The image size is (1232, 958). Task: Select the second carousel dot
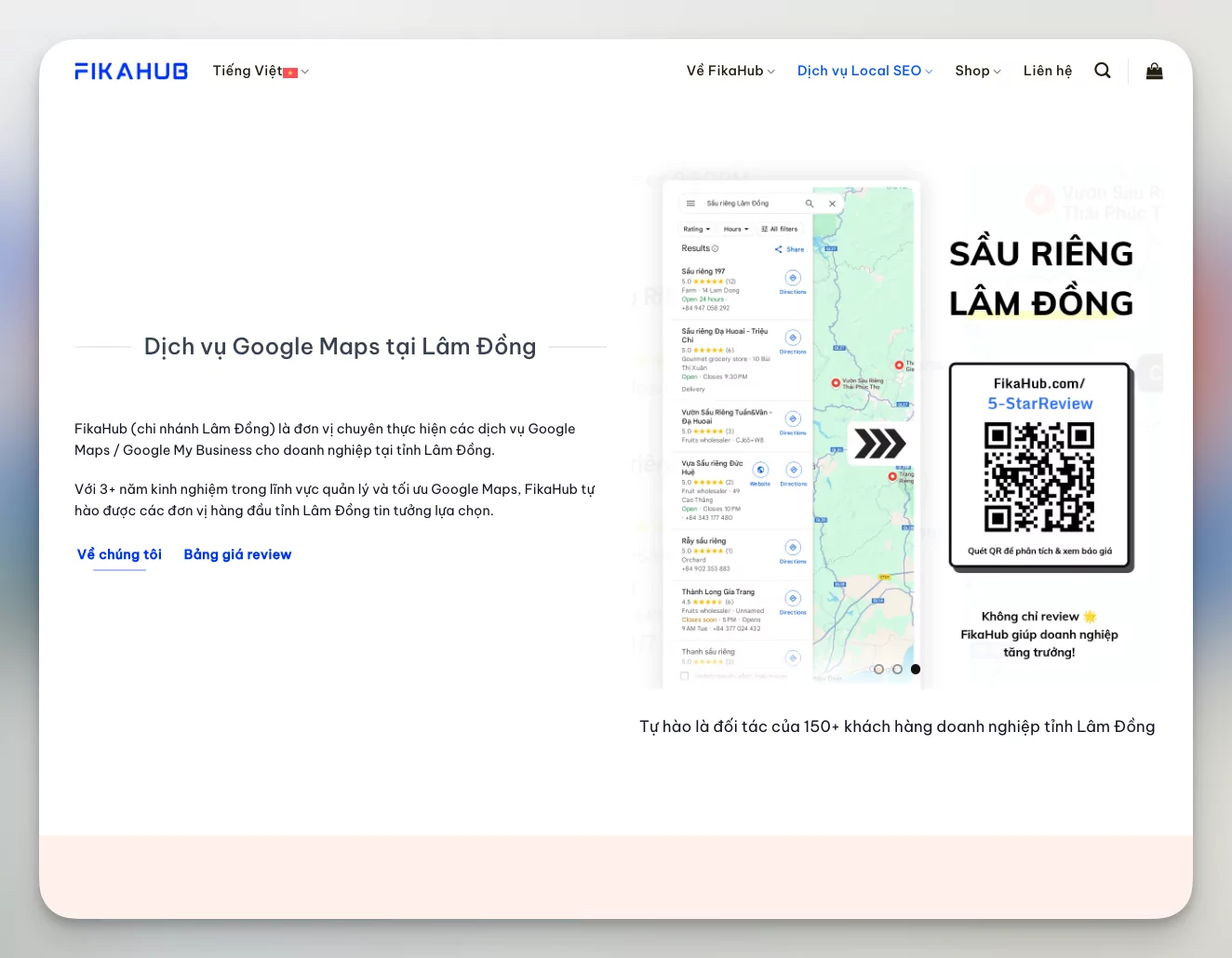pyautogui.click(x=897, y=669)
